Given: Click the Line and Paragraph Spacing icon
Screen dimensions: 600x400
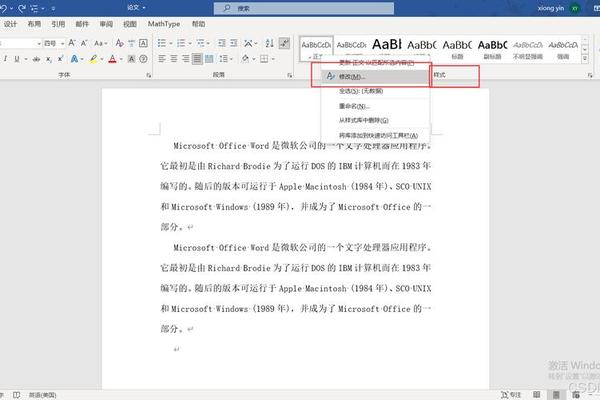Looking at the screenshot, I should pyautogui.click(x=223, y=59).
